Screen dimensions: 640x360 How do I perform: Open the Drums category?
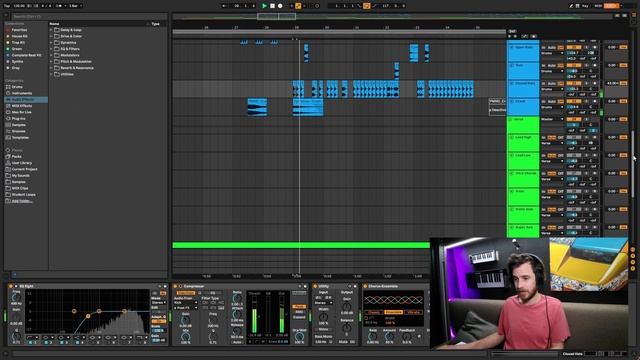tap(17, 87)
